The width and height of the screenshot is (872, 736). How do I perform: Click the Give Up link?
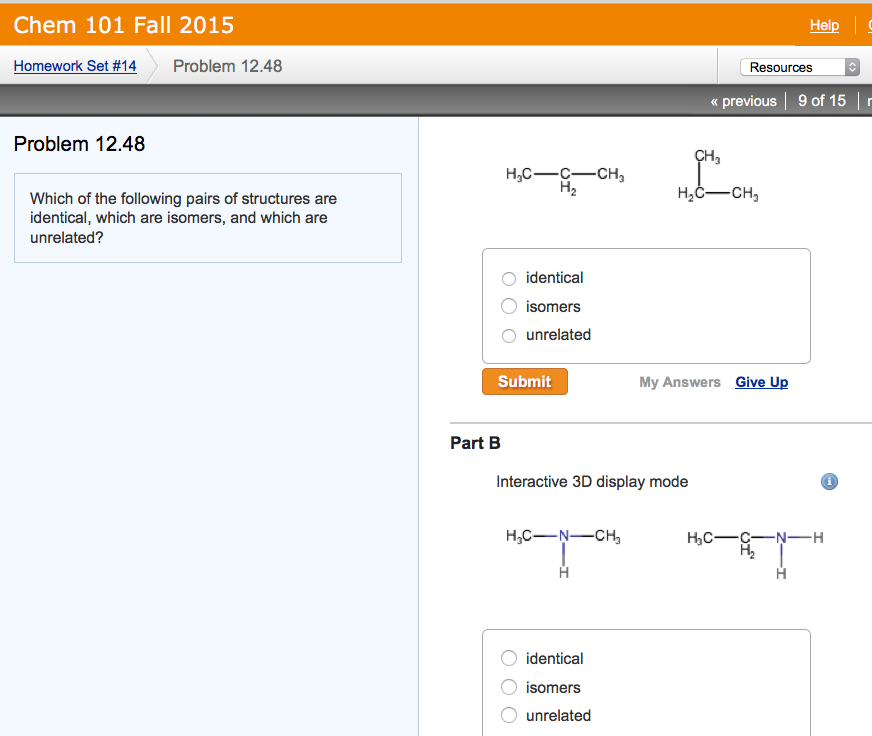click(x=761, y=381)
